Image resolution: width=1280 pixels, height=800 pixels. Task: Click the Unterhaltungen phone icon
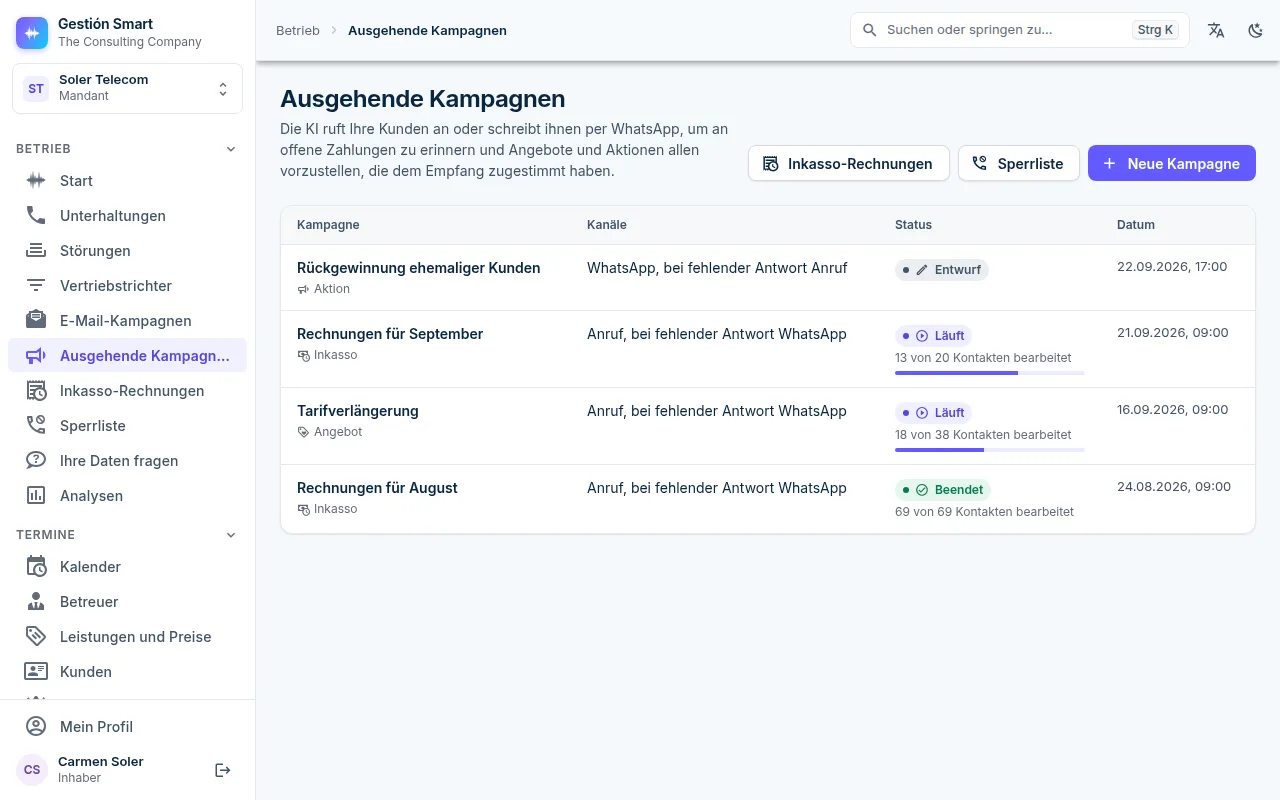(36, 216)
